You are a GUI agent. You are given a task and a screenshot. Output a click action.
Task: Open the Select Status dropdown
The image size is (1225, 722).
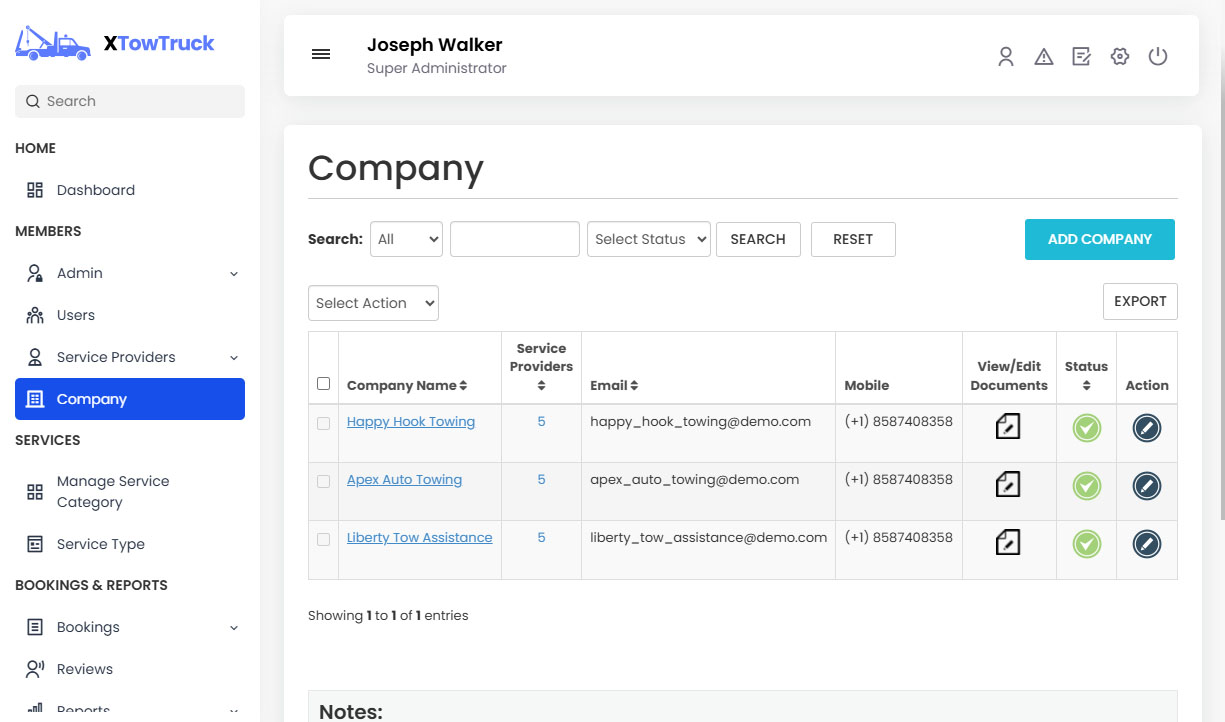(648, 239)
